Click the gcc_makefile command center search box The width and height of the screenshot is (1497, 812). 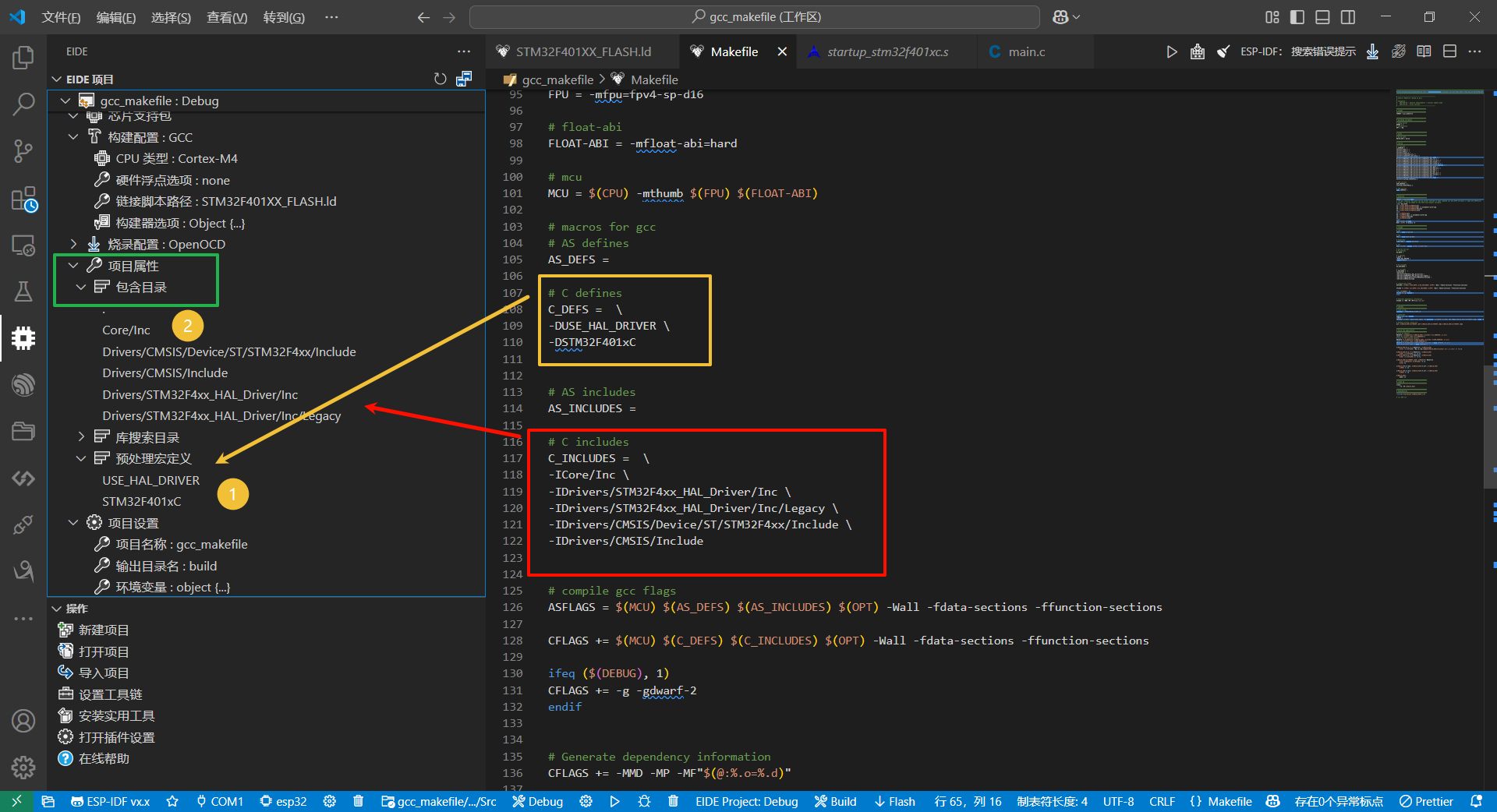(x=754, y=17)
